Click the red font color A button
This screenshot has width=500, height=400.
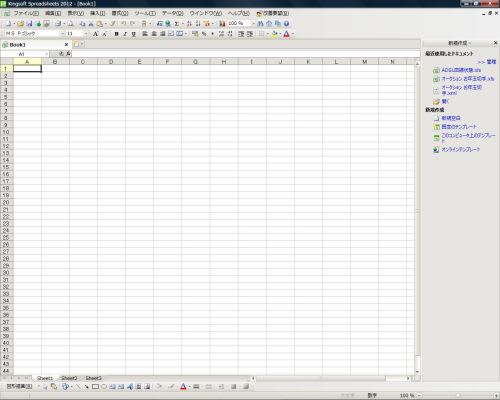click(x=286, y=34)
